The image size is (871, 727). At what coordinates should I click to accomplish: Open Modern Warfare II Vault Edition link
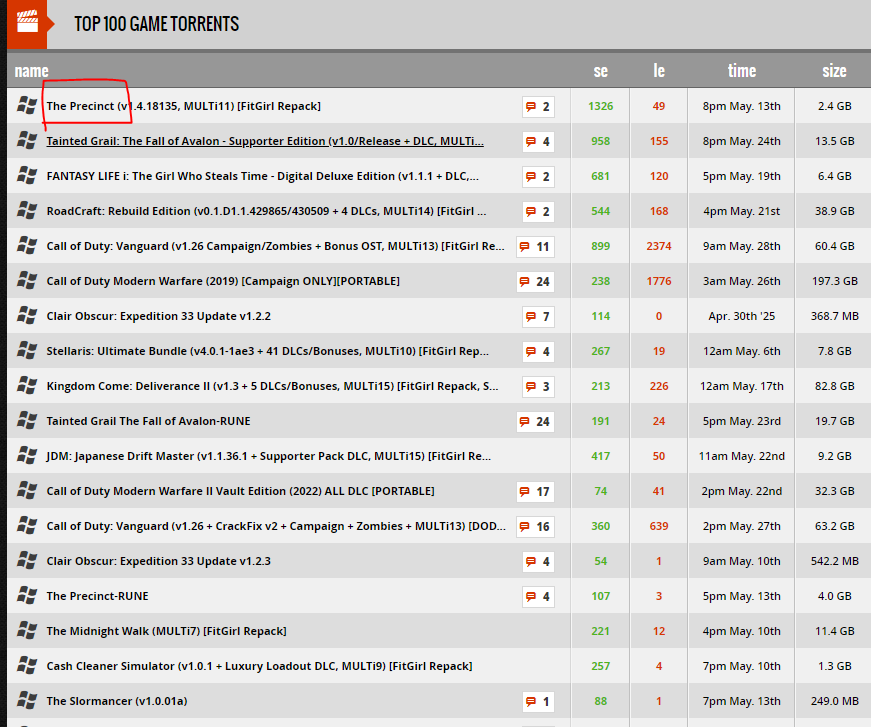pyautogui.click(x=240, y=491)
